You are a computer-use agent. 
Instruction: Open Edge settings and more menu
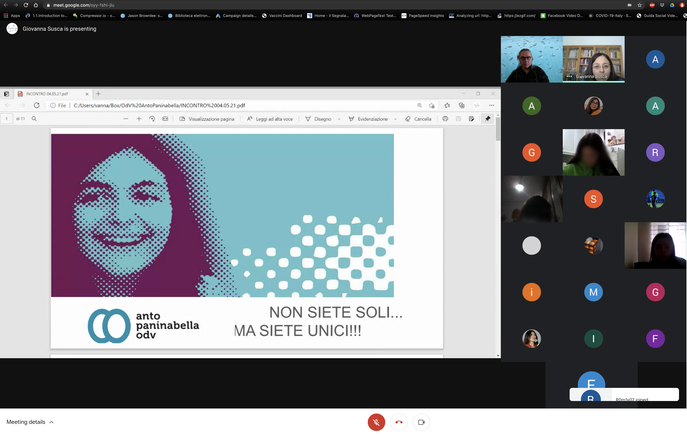(x=492, y=105)
